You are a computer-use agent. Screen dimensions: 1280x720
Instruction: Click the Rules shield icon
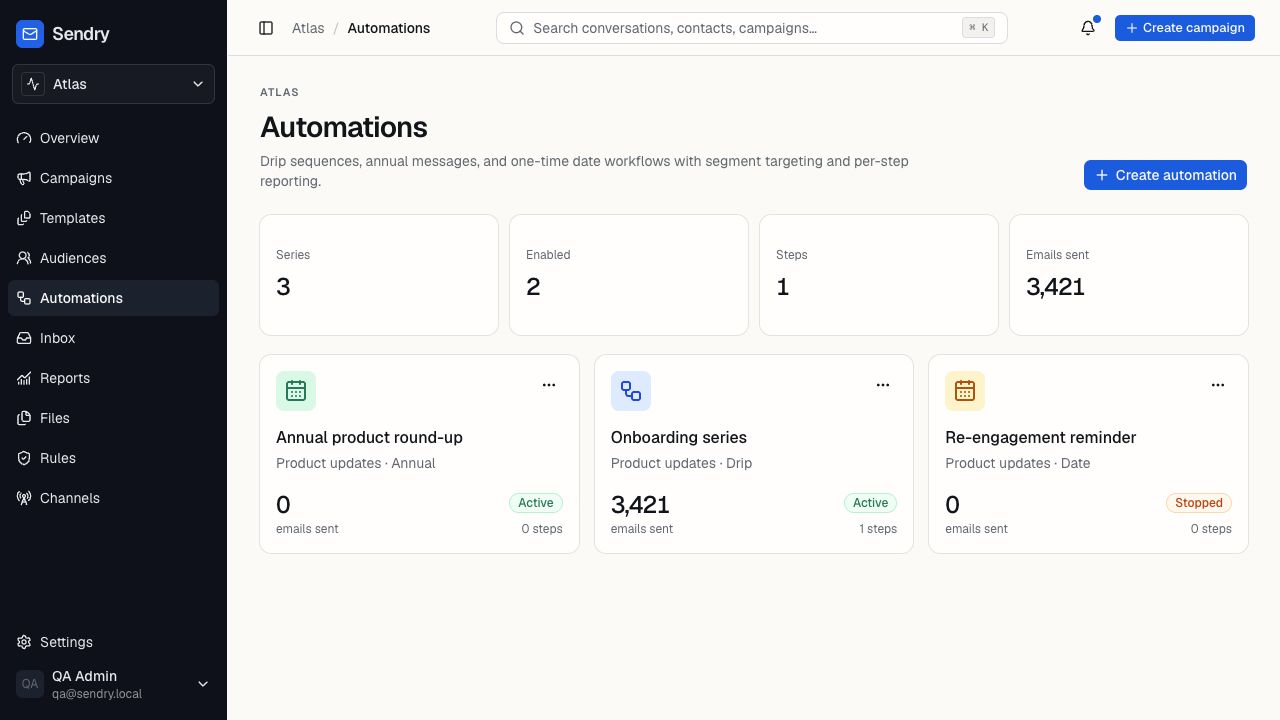tap(24, 458)
